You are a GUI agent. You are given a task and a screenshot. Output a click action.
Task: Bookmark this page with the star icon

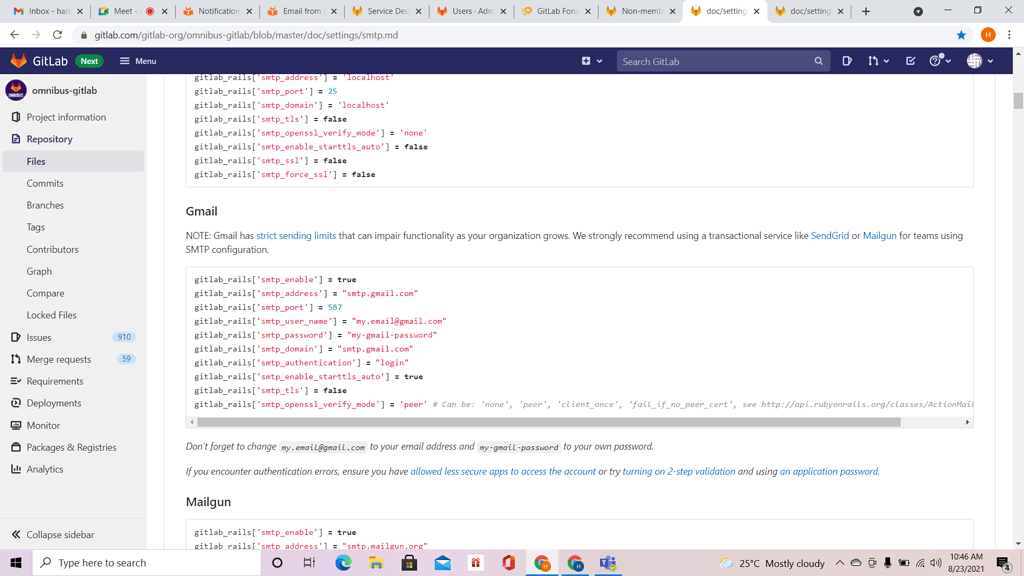(x=961, y=33)
